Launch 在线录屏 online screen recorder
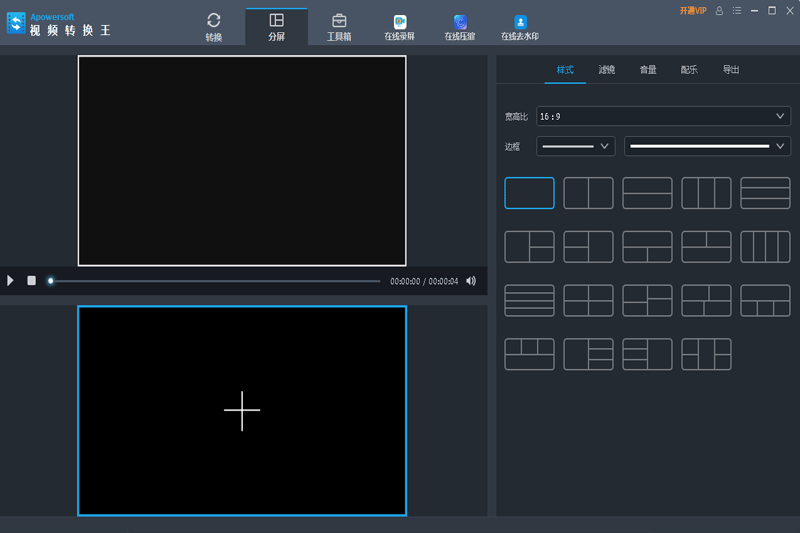 point(399,26)
